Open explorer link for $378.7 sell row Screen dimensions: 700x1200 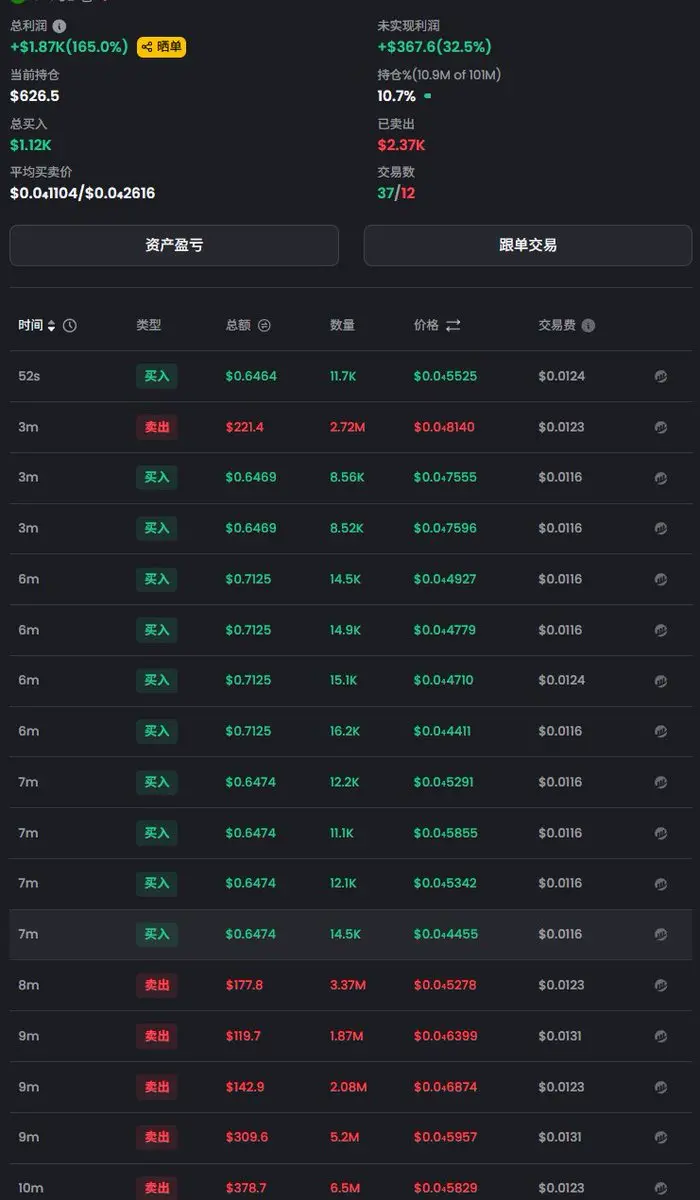click(x=660, y=1188)
